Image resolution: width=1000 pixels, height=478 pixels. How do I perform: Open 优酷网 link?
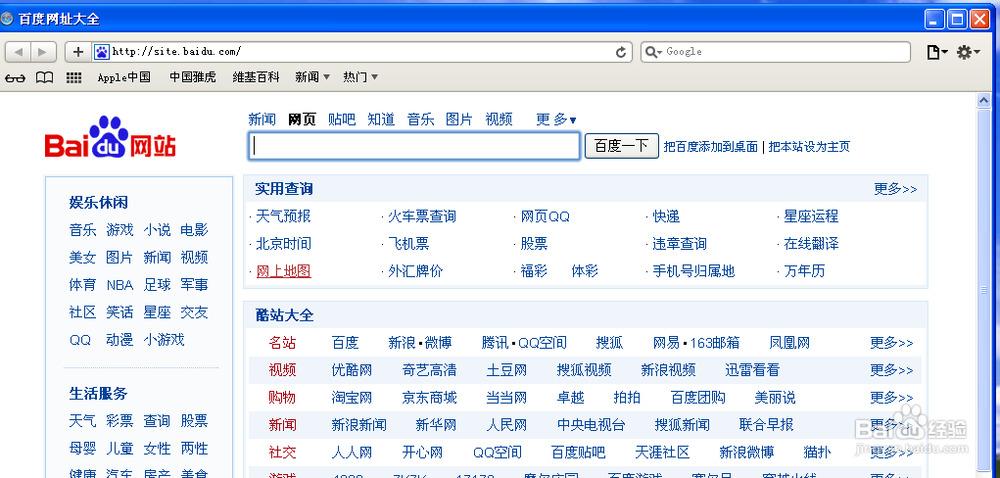point(351,370)
